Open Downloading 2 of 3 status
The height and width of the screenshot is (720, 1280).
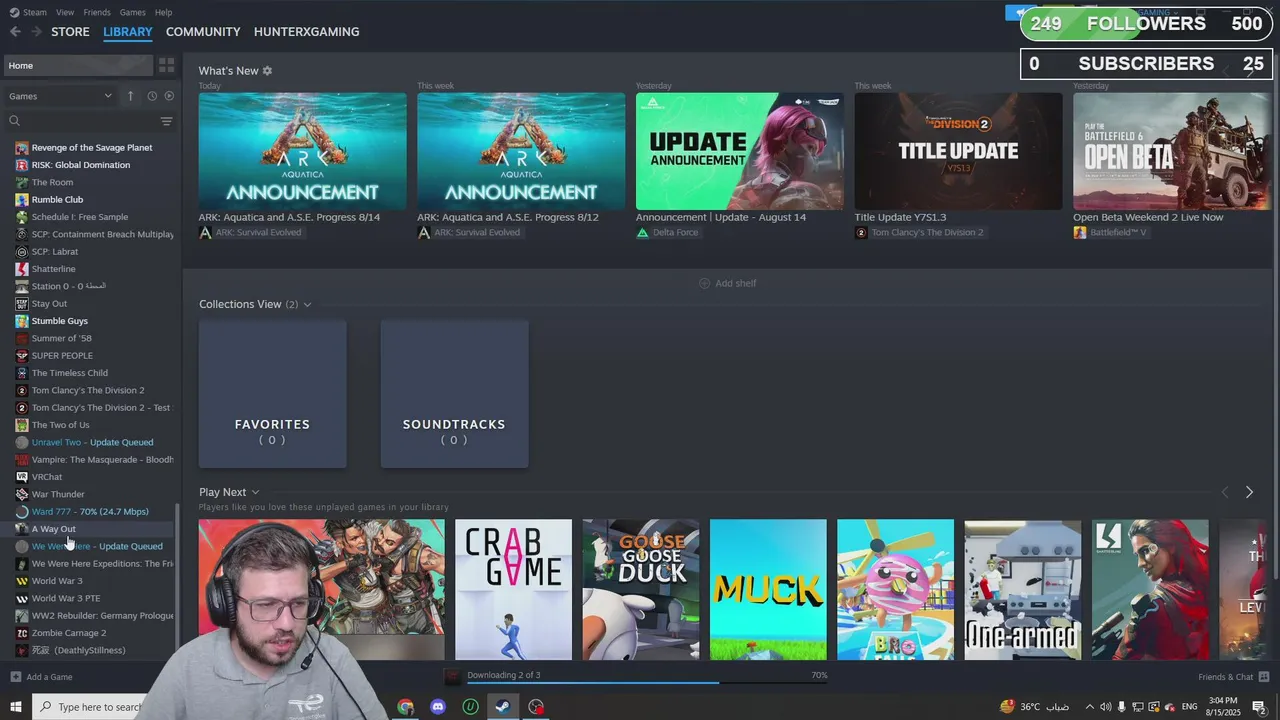pos(503,675)
